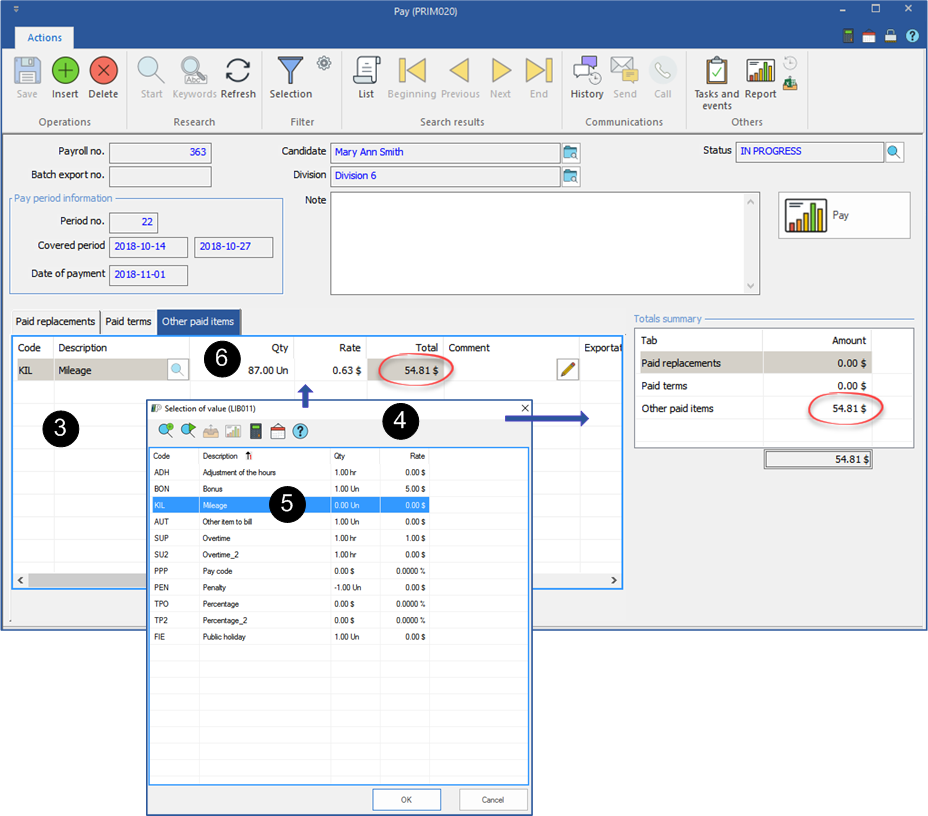Open filter settings gear icon
928x816 pixels.
pos(324,63)
